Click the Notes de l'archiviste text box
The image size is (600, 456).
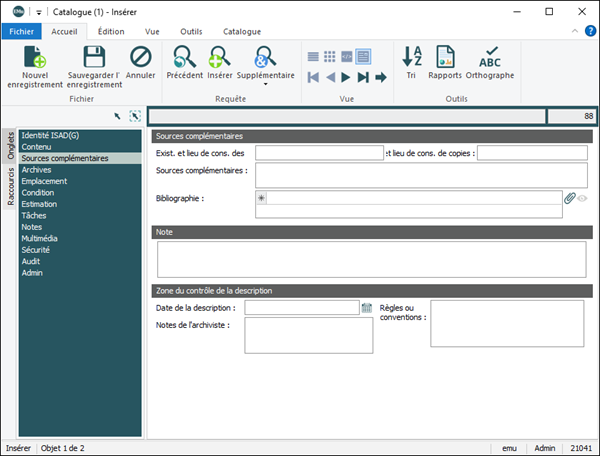pyautogui.click(x=308, y=336)
